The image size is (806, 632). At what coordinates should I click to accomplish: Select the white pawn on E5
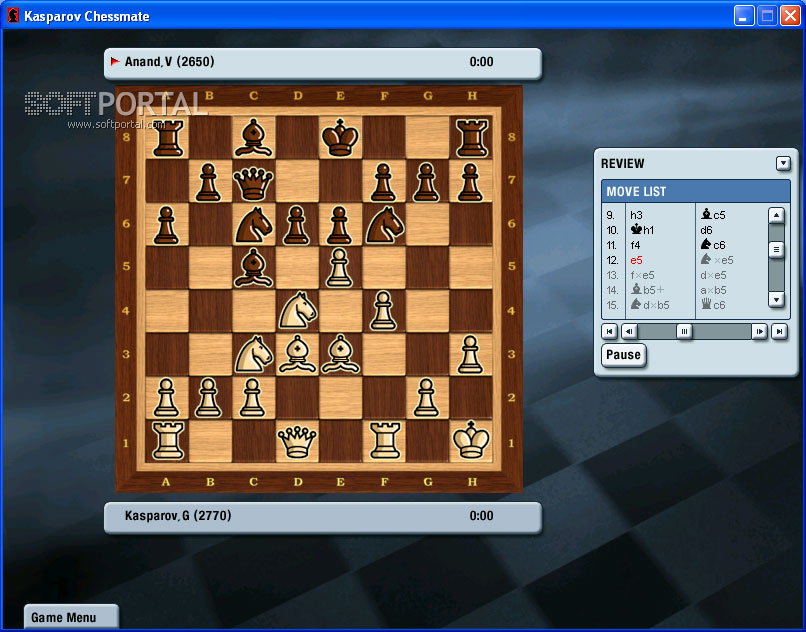[340, 267]
